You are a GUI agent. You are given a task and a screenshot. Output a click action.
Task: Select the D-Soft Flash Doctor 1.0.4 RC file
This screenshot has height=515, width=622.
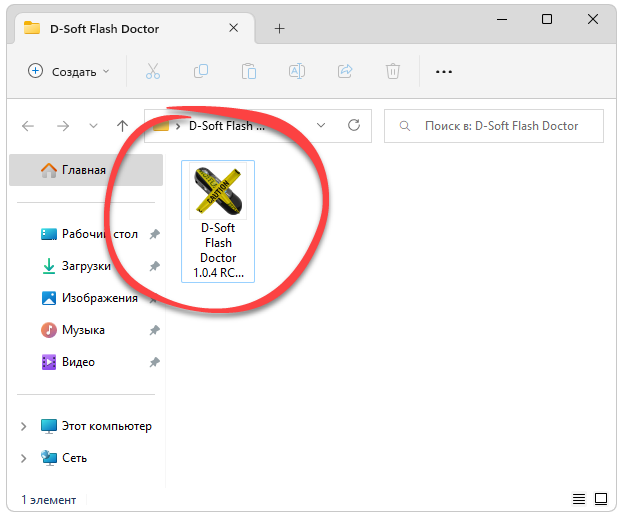[218, 221]
